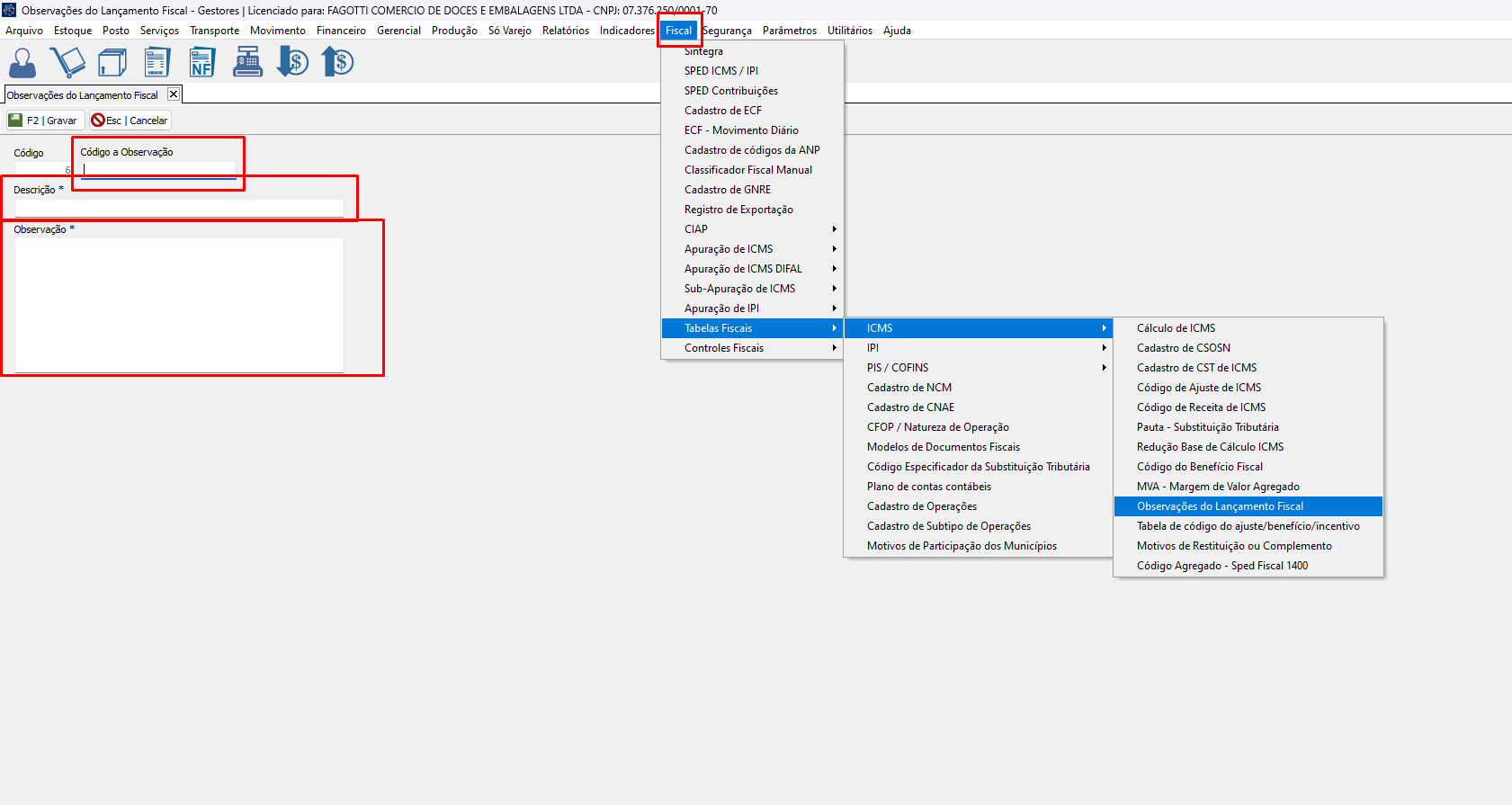Click the person (customer) toolbar icon
The width and height of the screenshot is (1512, 805).
coord(22,63)
